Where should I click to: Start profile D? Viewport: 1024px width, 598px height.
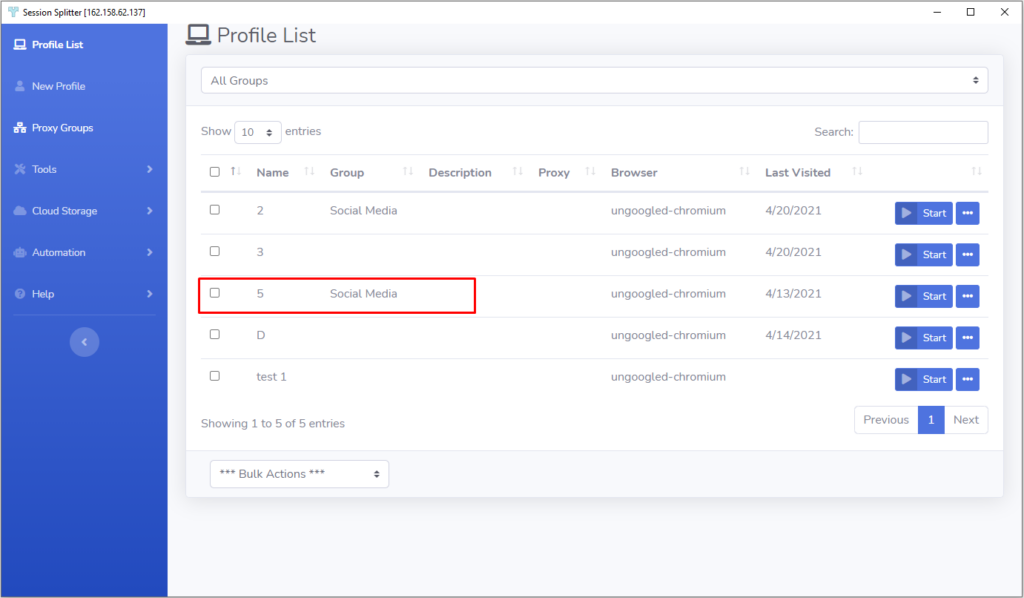(x=923, y=338)
